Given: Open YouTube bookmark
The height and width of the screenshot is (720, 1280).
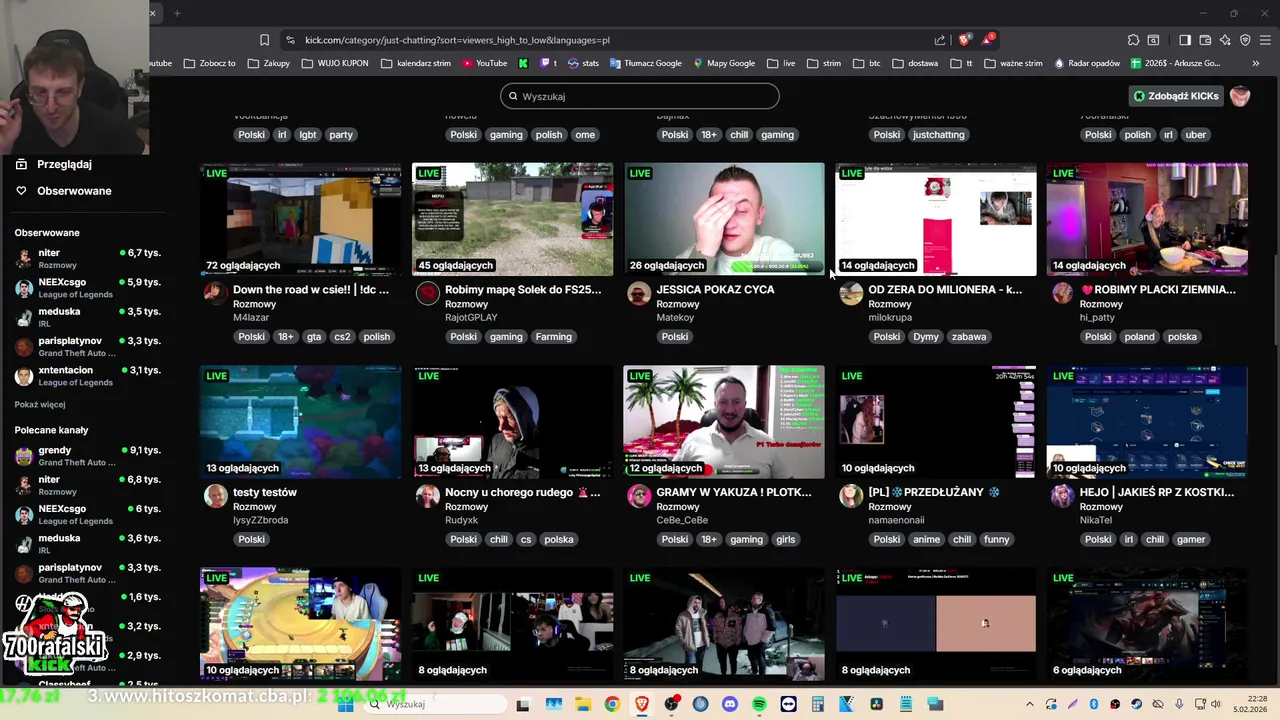Looking at the screenshot, I should tap(485, 63).
